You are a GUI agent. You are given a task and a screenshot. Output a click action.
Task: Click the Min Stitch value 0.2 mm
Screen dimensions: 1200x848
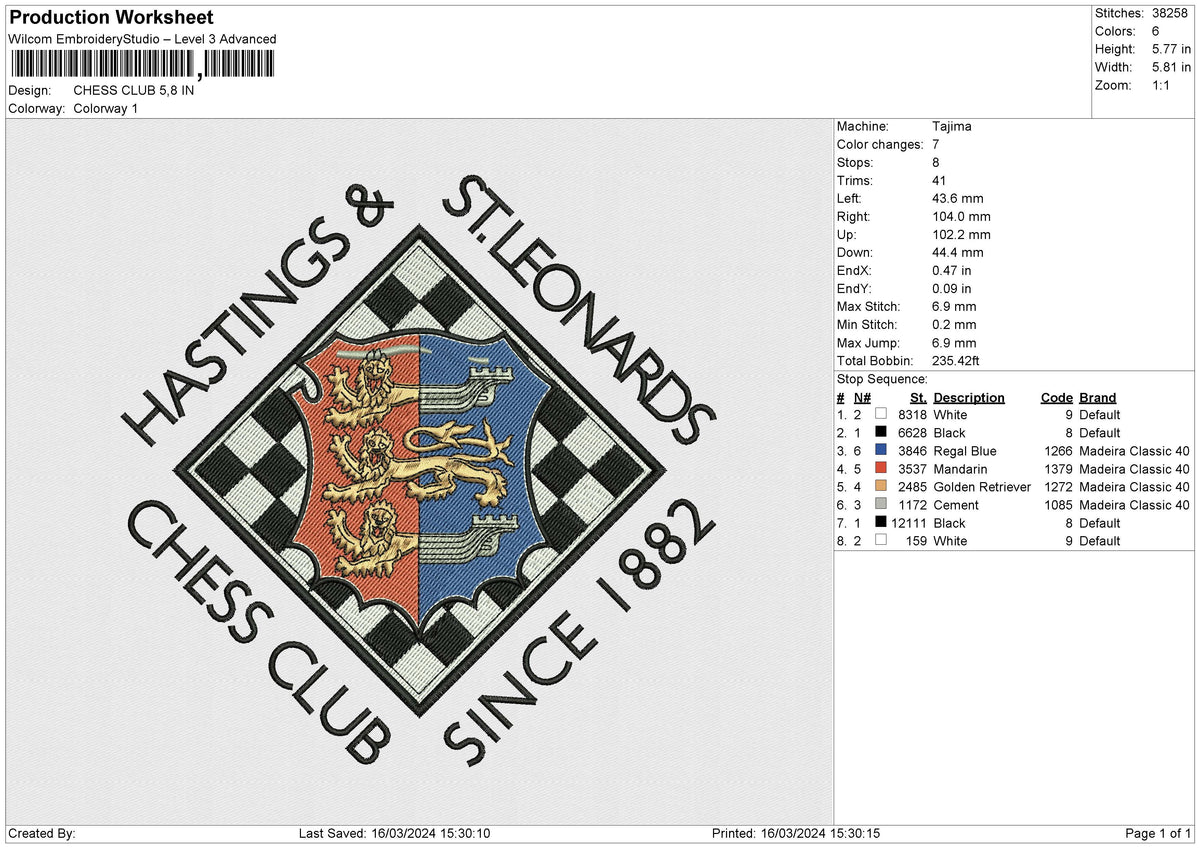click(x=954, y=324)
